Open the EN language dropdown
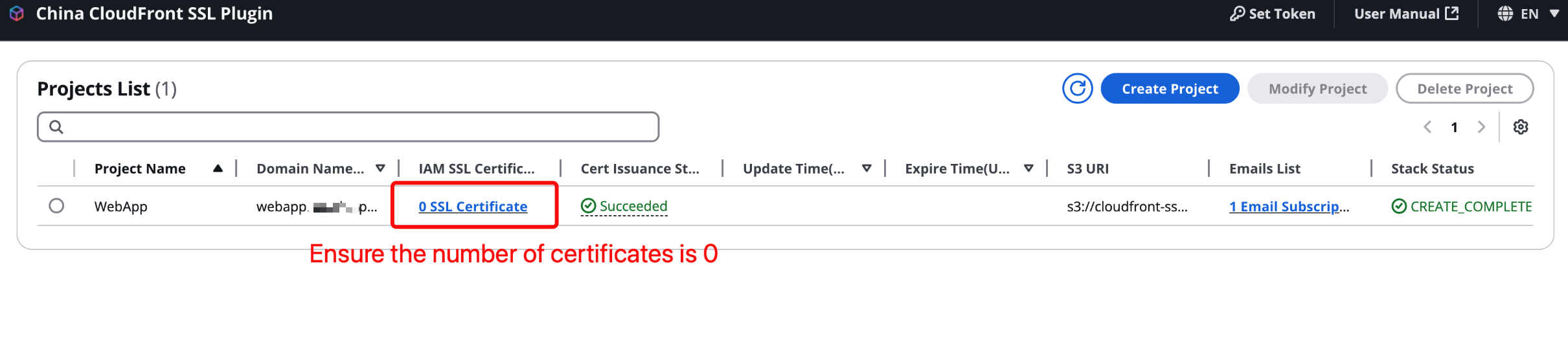 [x=1528, y=14]
